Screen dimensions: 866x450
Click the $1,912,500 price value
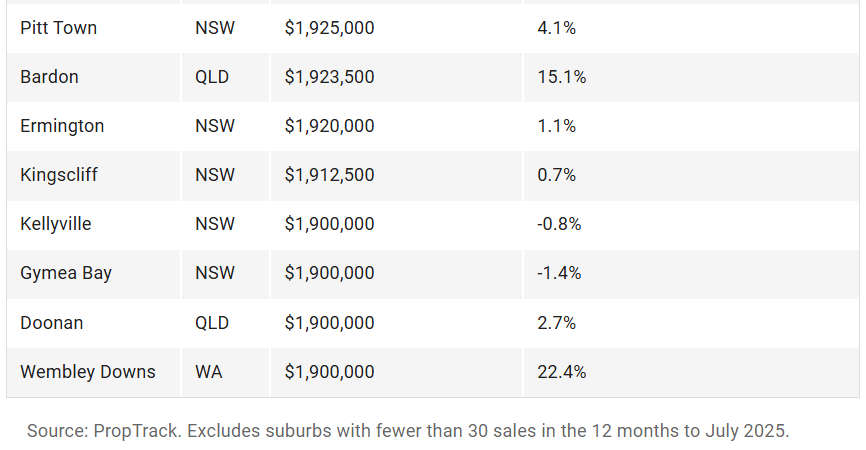[x=329, y=175]
